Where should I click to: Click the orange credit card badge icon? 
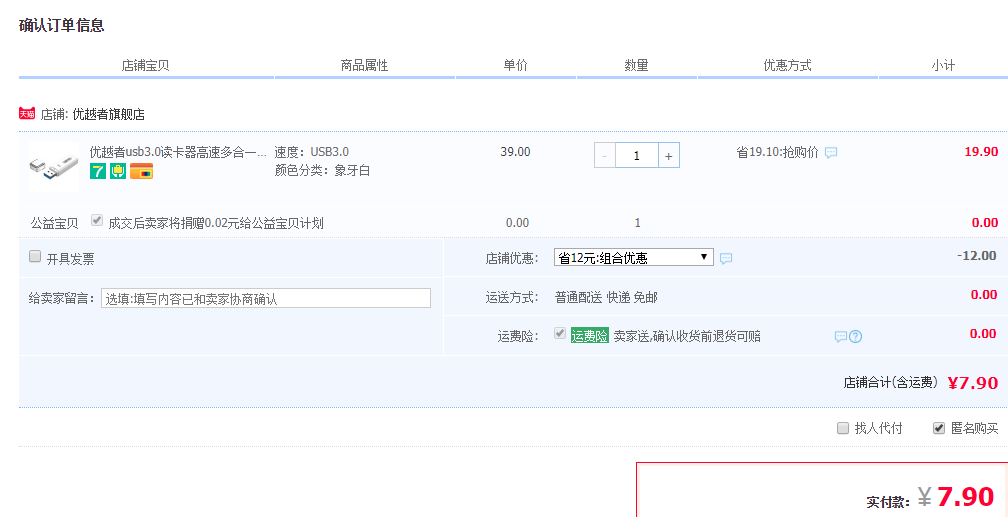[141, 171]
